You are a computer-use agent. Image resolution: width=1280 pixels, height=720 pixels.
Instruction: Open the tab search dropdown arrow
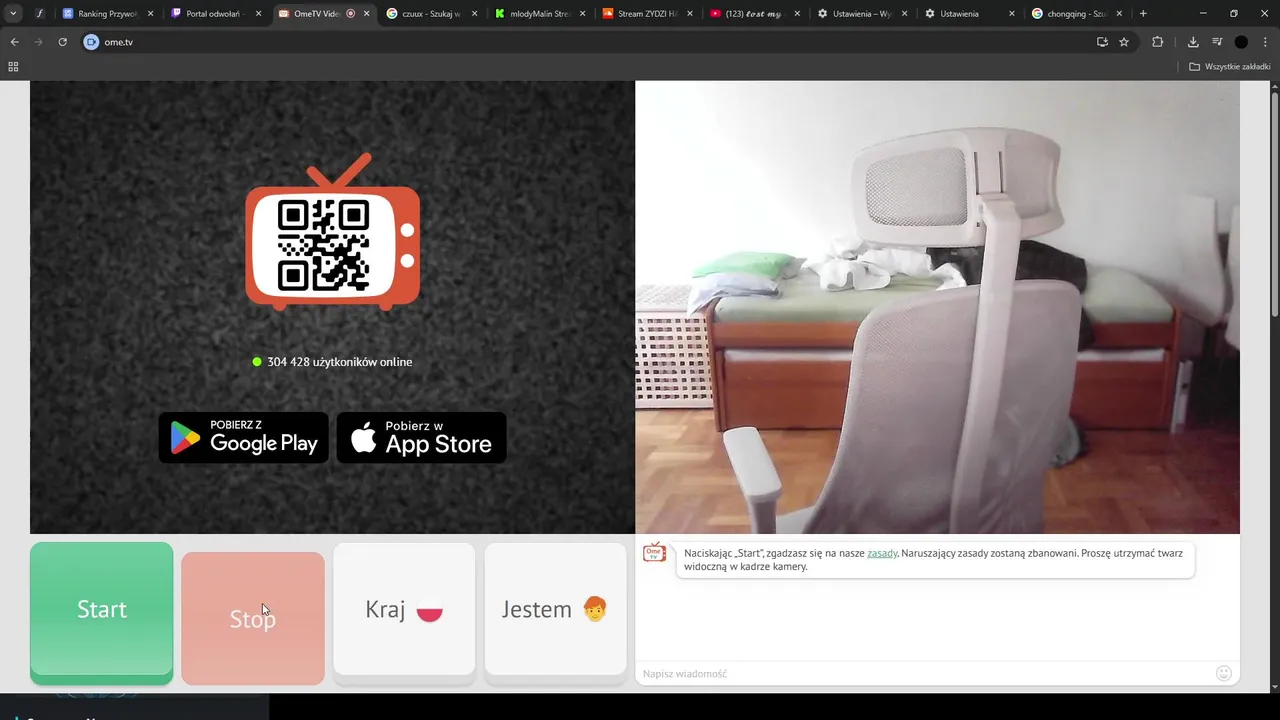(x=13, y=14)
